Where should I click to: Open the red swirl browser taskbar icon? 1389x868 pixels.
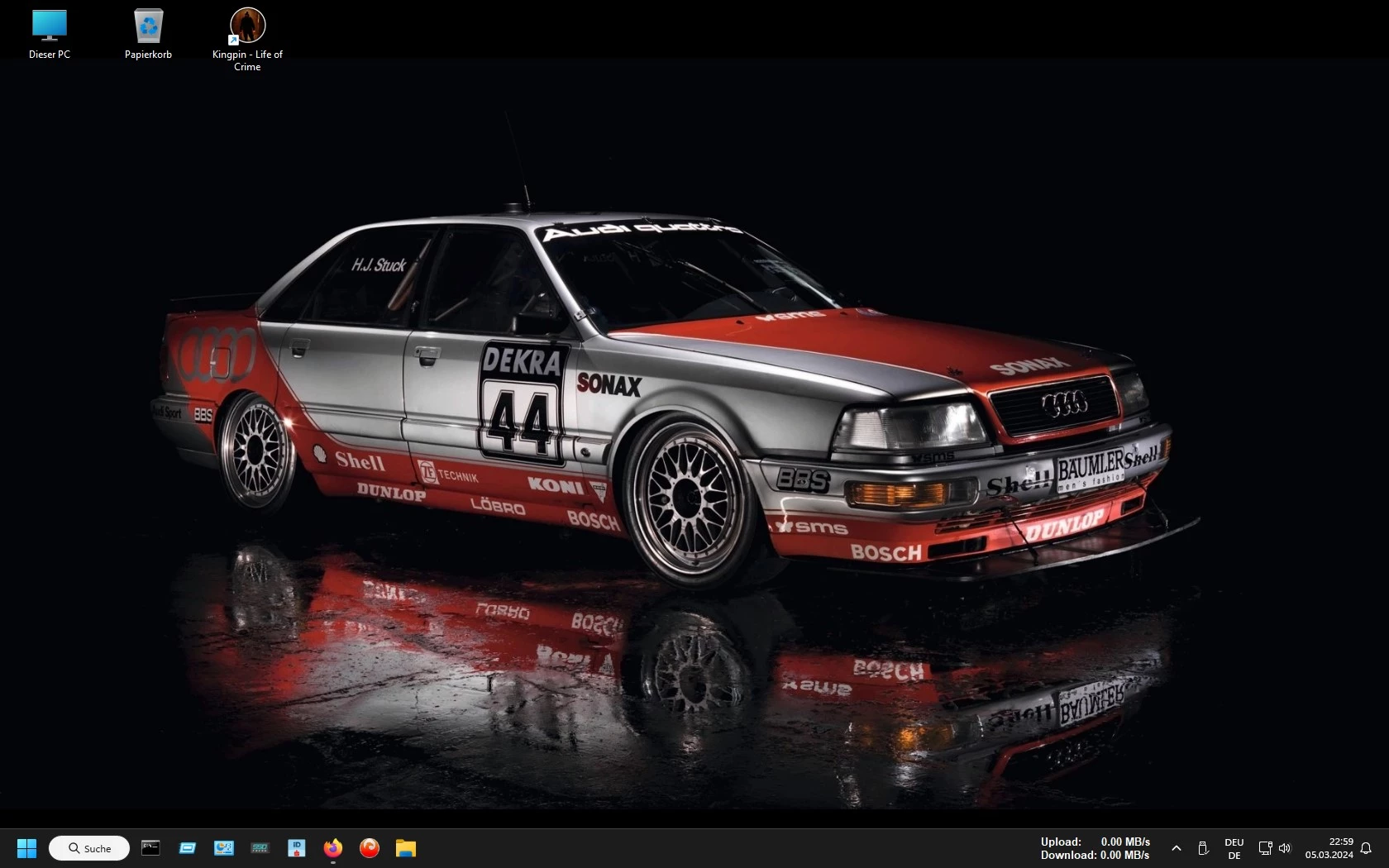(x=370, y=848)
